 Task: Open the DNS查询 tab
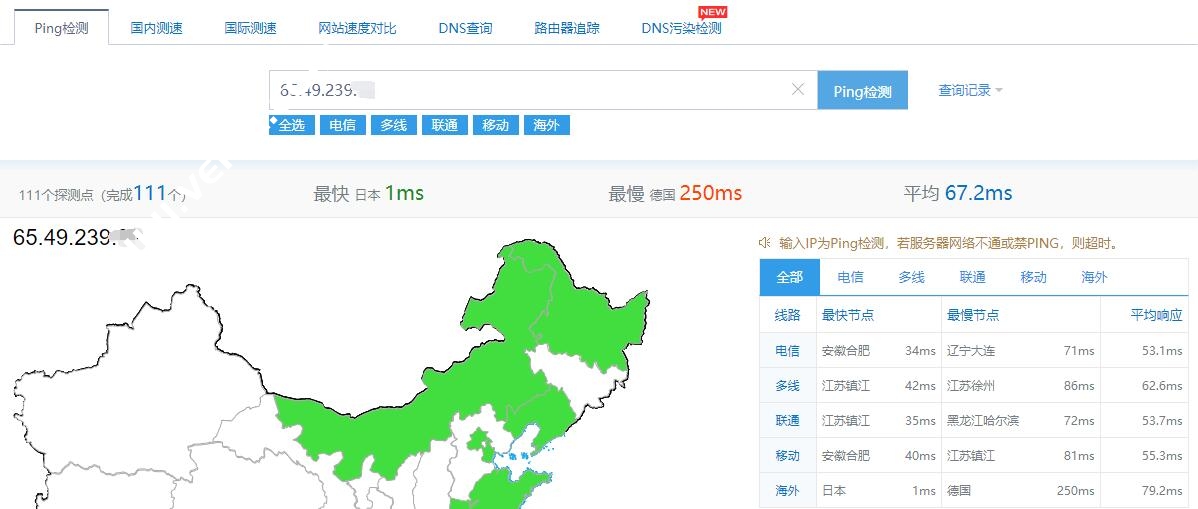(x=465, y=28)
